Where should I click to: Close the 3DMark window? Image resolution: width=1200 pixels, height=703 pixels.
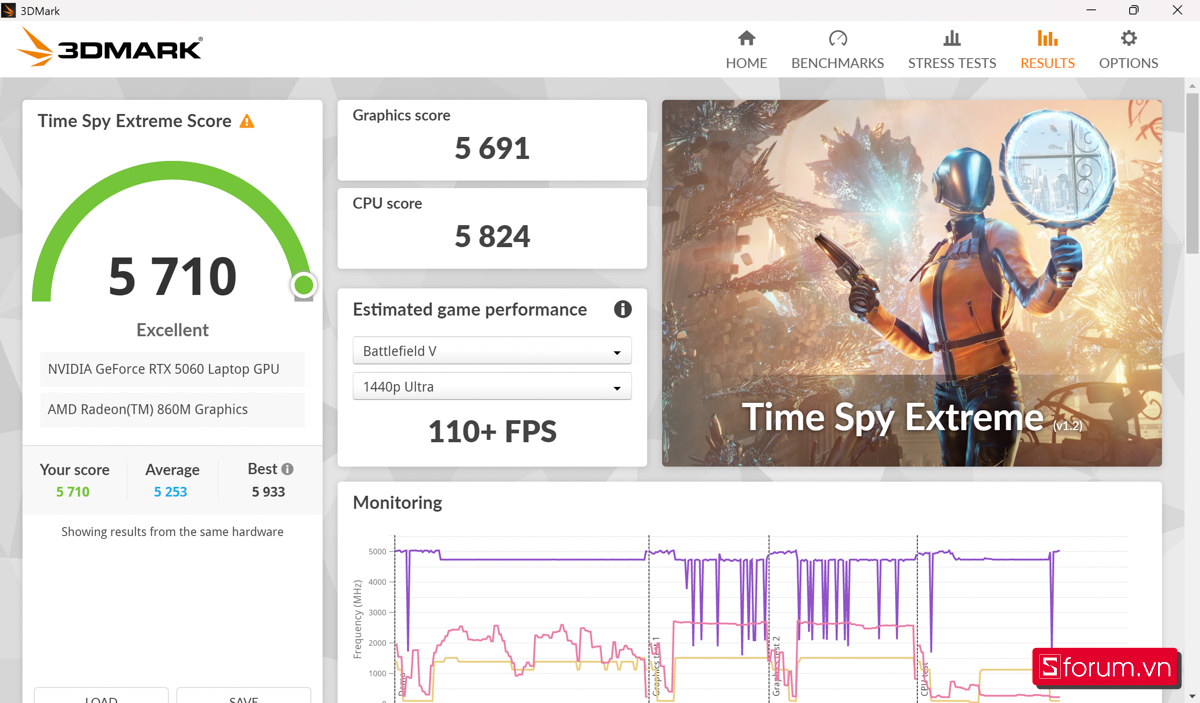1177,10
